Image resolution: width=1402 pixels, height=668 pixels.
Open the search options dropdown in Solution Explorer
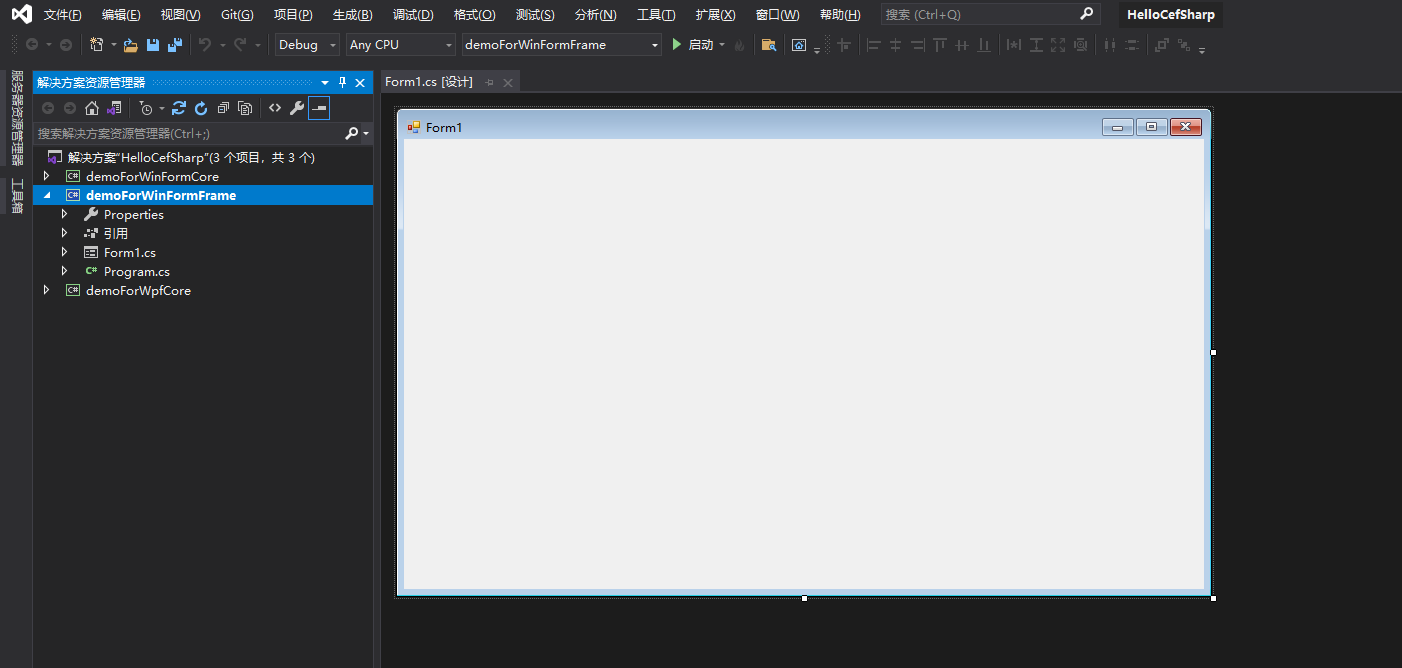[x=366, y=133]
